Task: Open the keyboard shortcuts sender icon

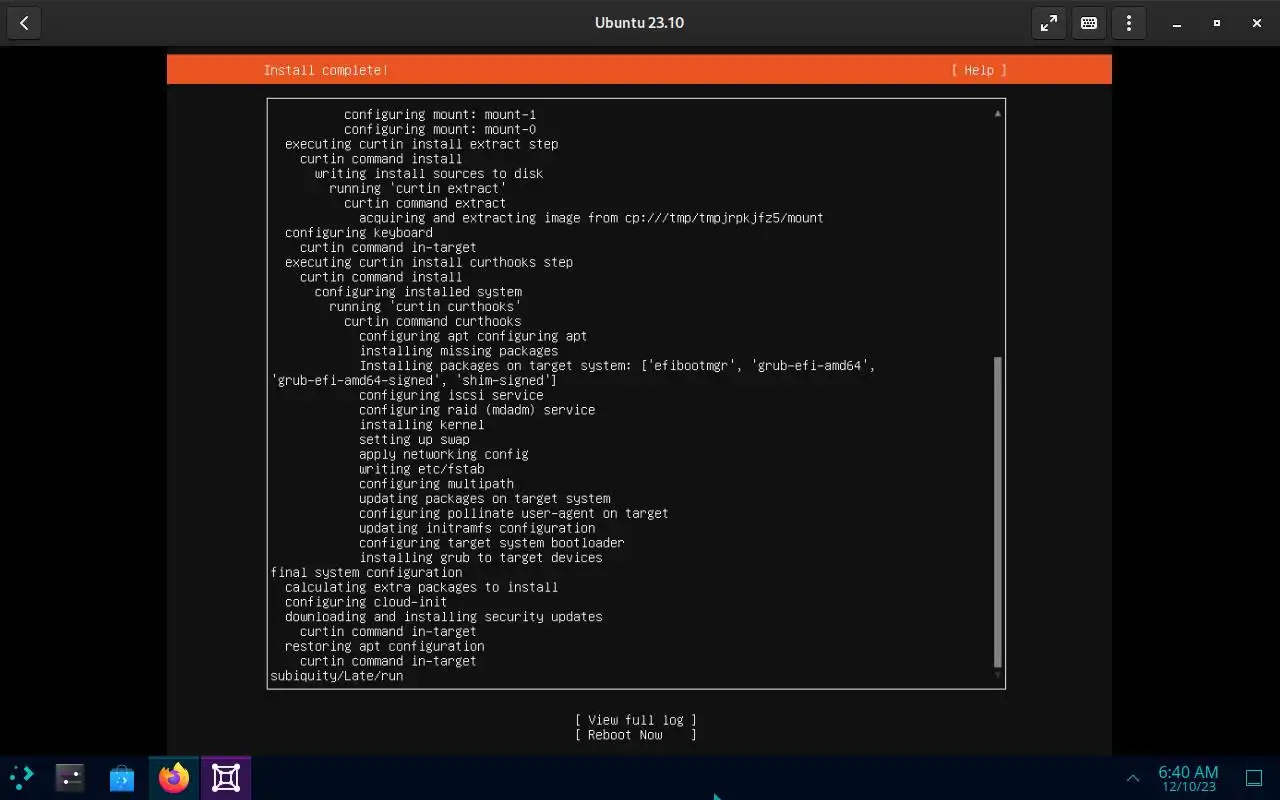Action: [1089, 23]
